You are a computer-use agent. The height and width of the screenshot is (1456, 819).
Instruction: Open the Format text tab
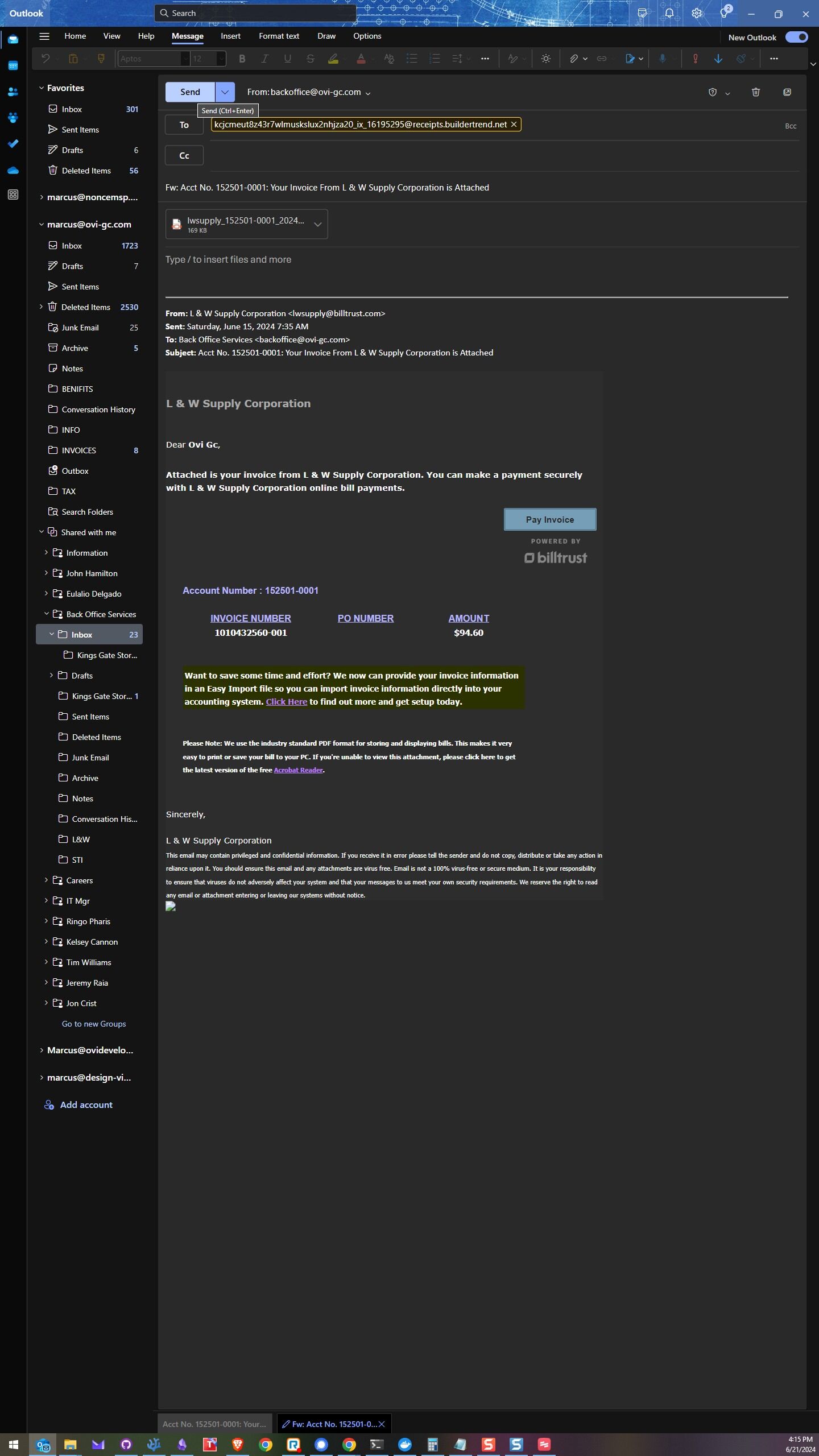coord(279,36)
